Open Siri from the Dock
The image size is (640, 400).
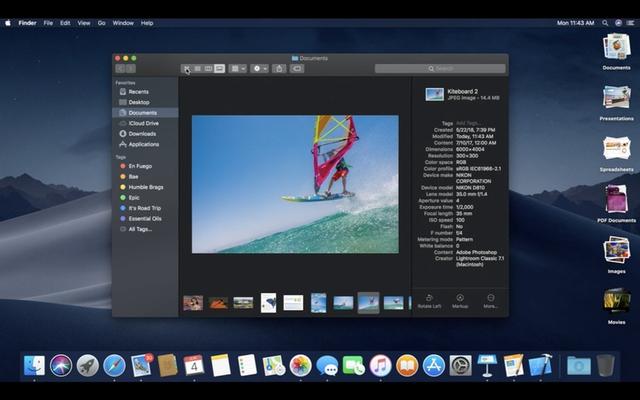point(61,365)
